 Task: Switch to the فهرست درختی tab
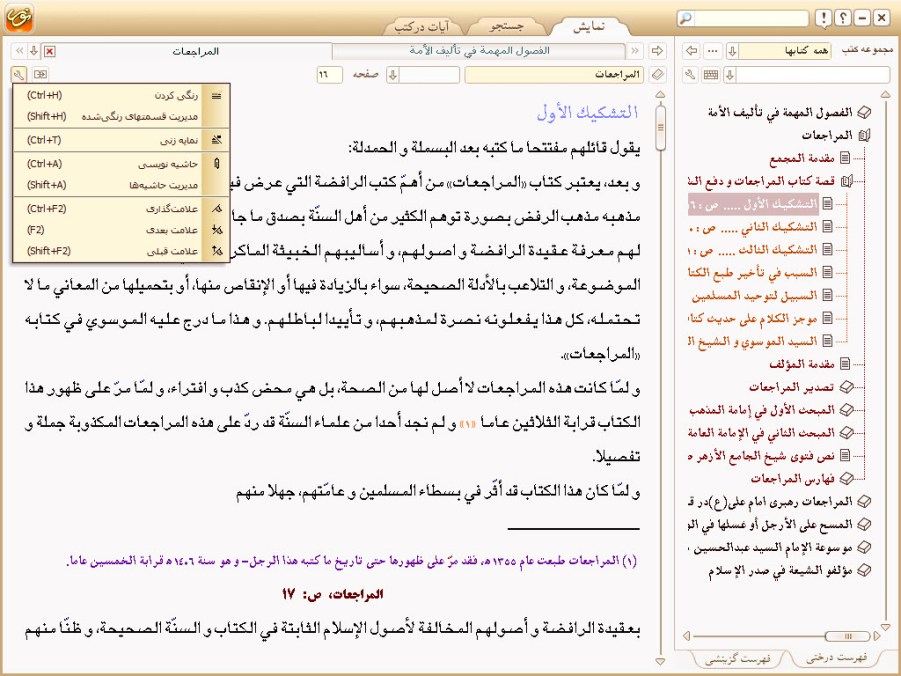click(x=836, y=658)
